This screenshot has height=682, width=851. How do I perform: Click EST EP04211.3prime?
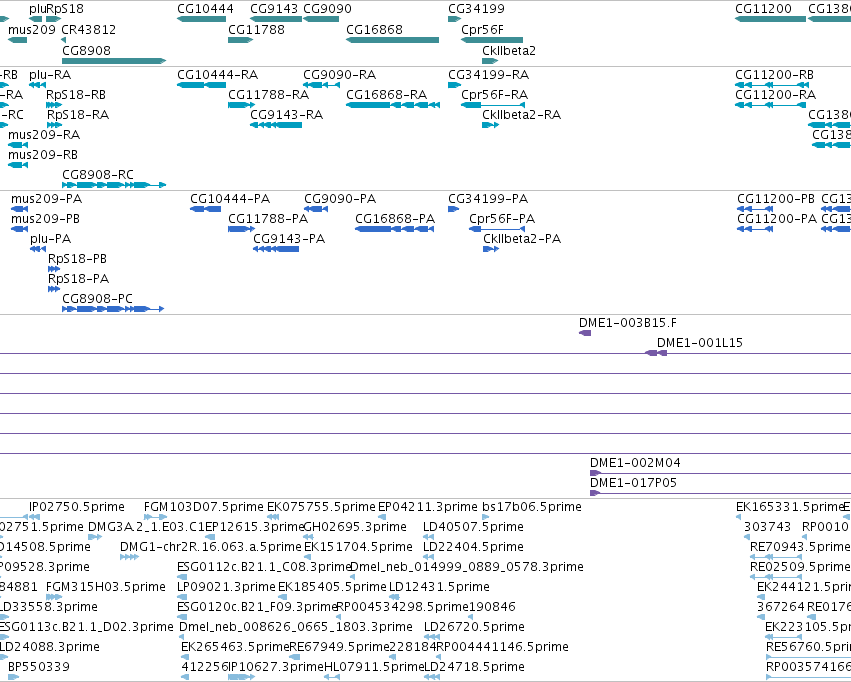pos(428,507)
